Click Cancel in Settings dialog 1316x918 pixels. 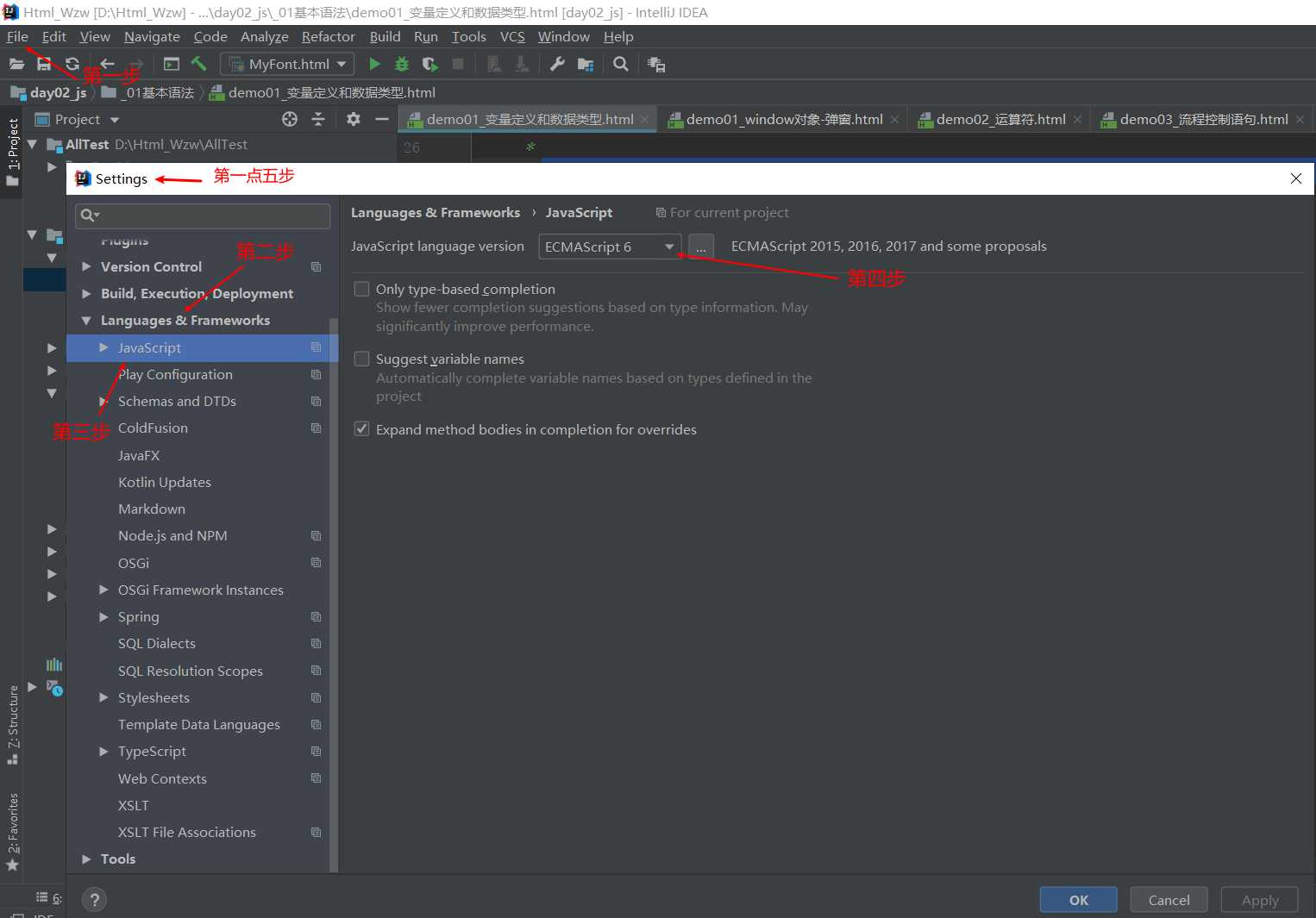(x=1169, y=900)
